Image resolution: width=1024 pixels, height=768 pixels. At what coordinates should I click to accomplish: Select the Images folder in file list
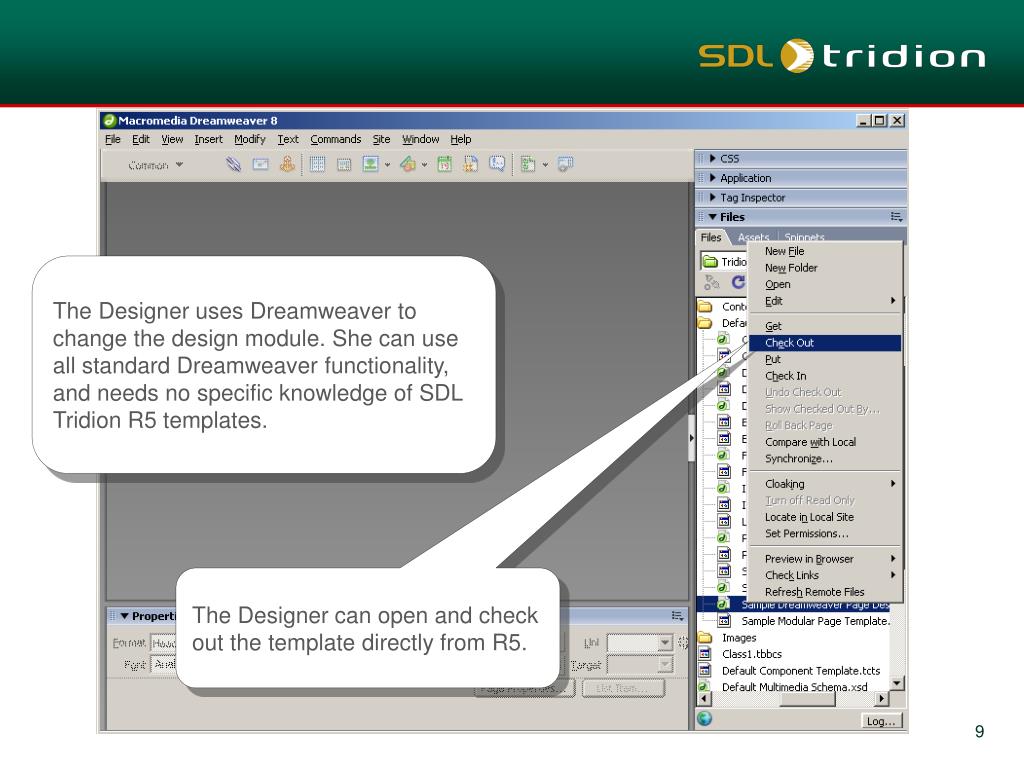pyautogui.click(x=739, y=638)
